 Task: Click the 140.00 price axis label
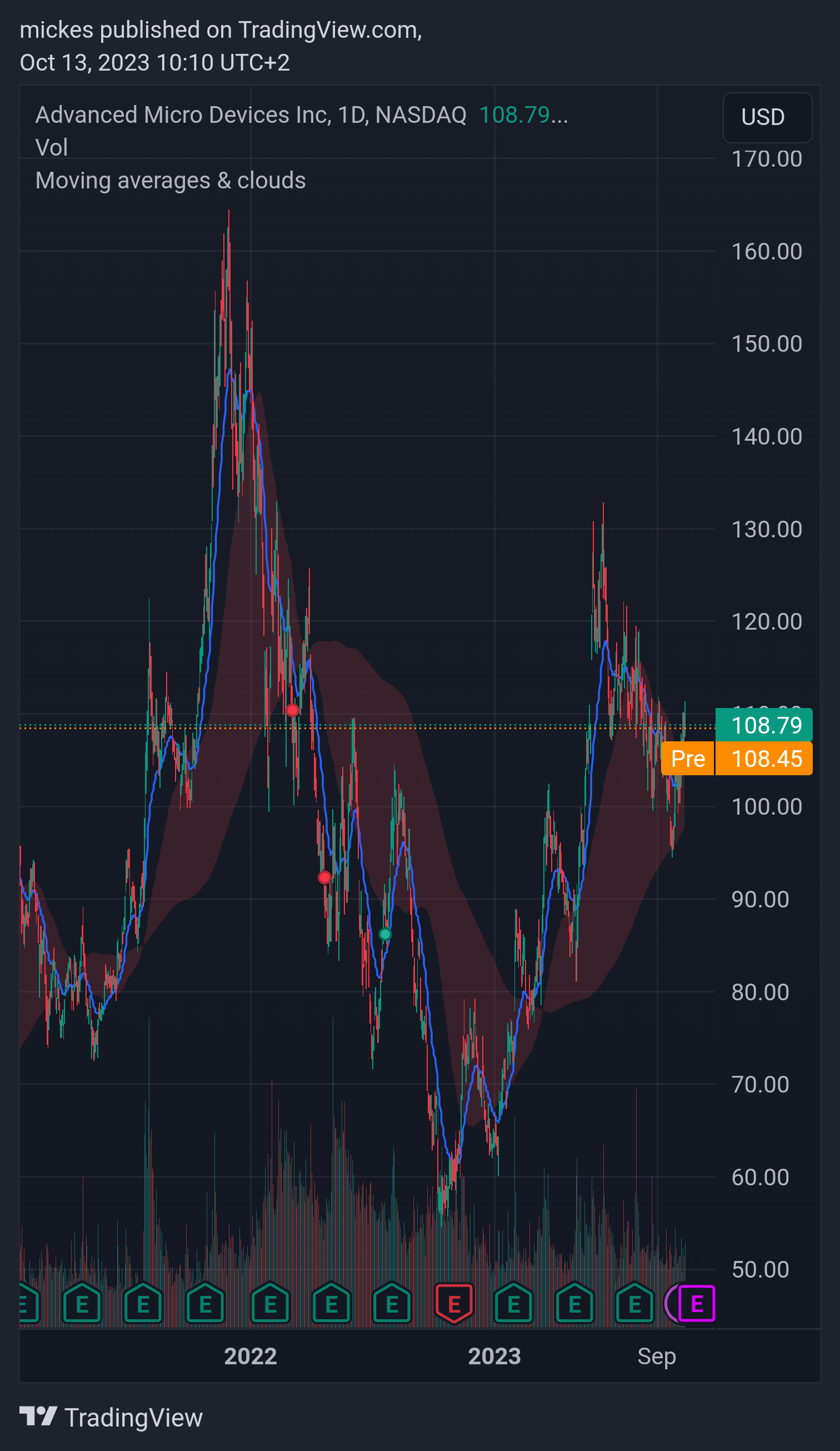[x=766, y=436]
